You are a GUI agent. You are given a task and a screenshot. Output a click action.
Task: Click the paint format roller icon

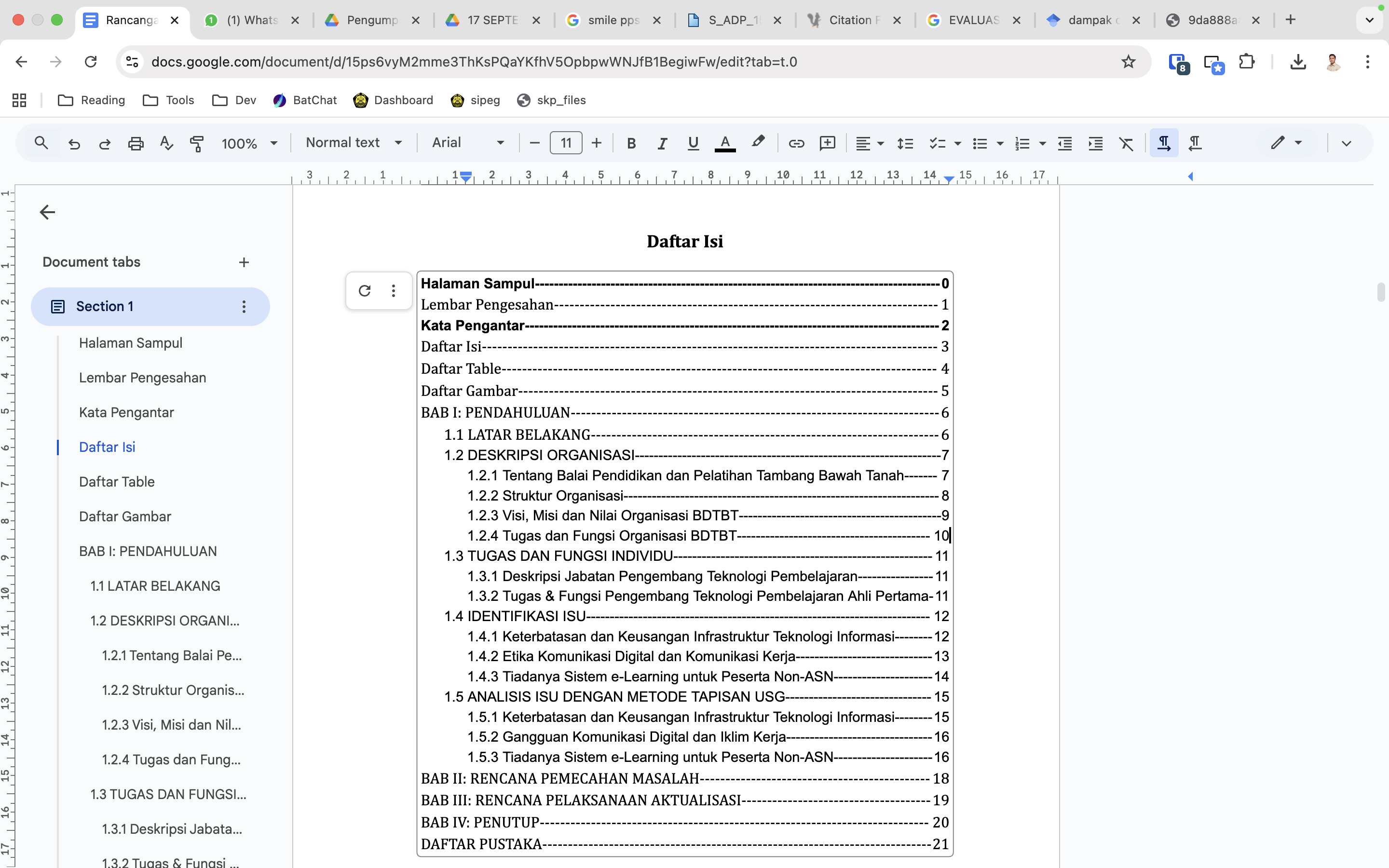pyautogui.click(x=197, y=143)
